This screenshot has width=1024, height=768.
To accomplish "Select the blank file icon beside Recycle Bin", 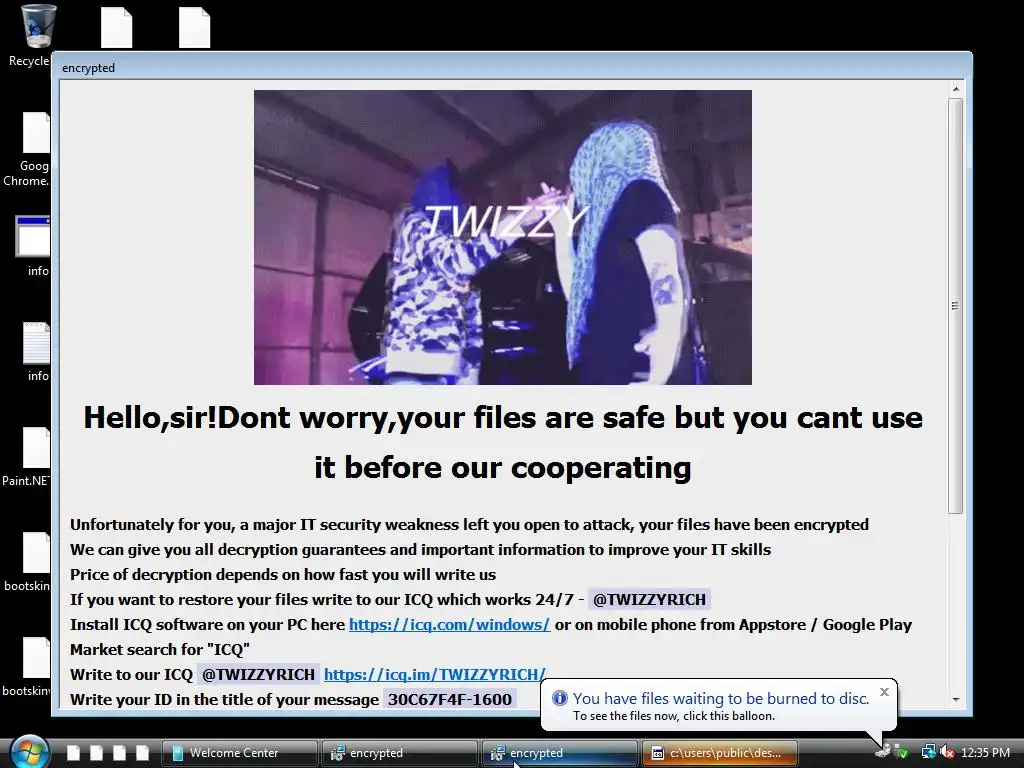I will tap(117, 27).
